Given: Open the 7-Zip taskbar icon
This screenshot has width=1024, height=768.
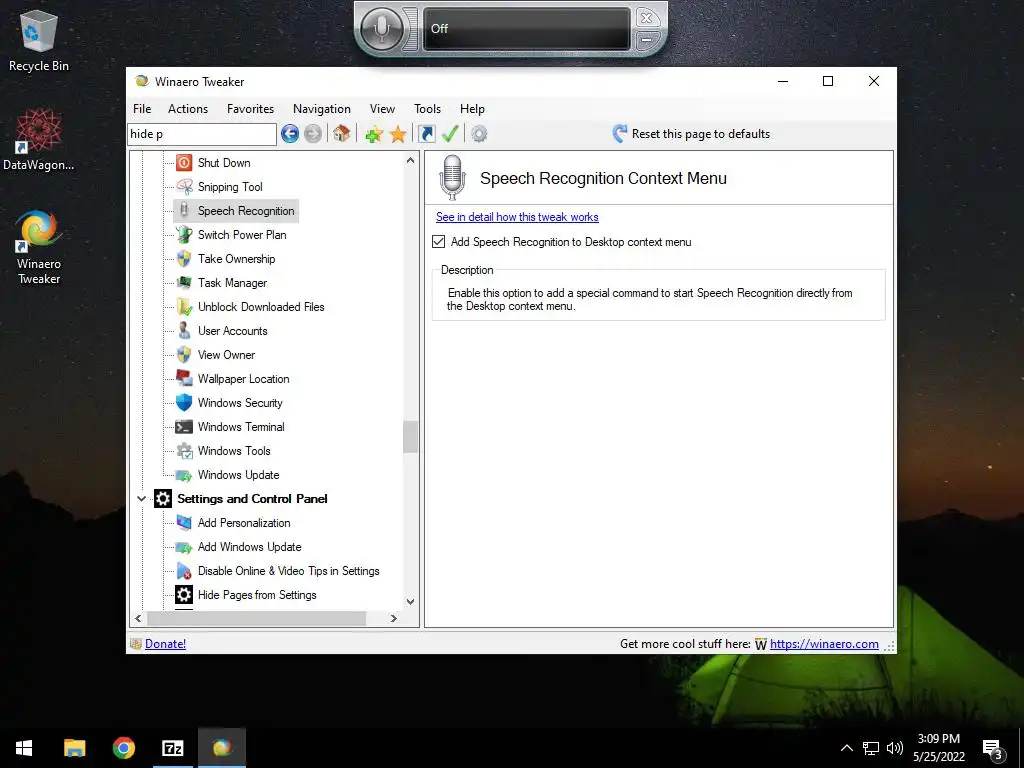Looking at the screenshot, I should 173,748.
